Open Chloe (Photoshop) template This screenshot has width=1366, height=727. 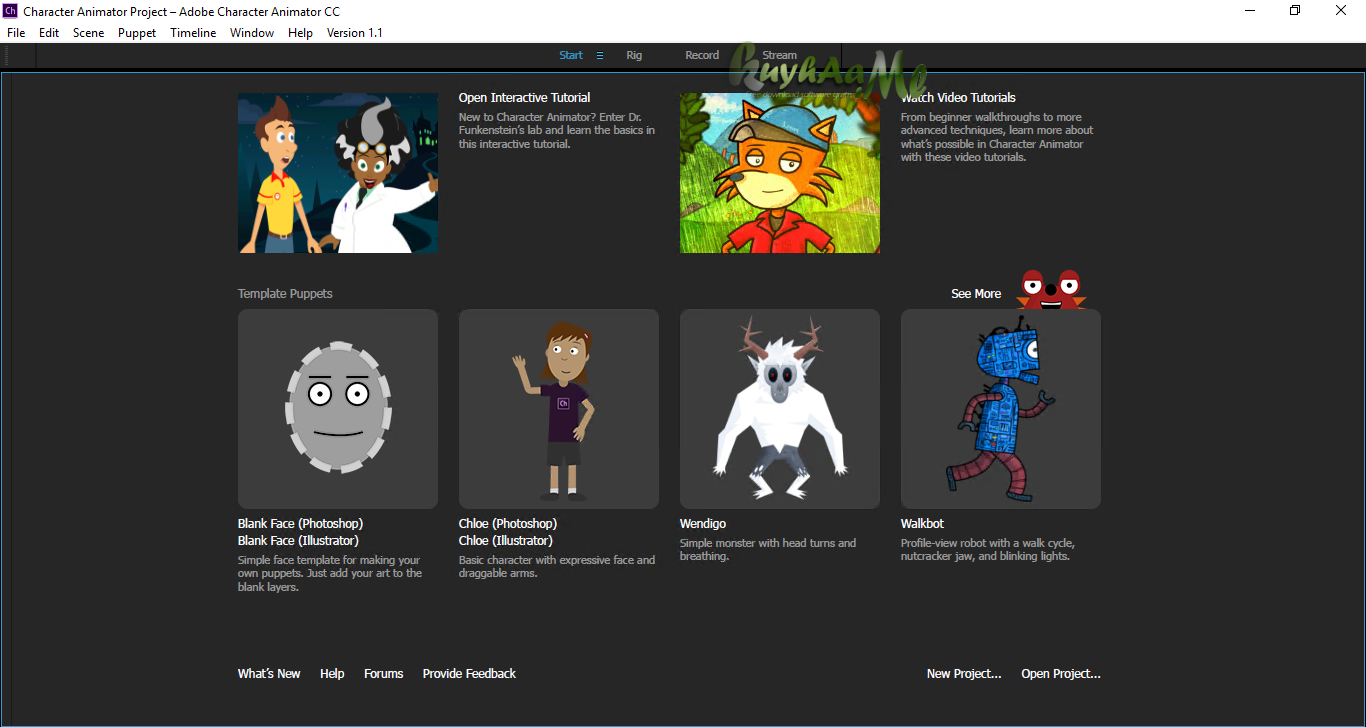pyautogui.click(x=508, y=524)
